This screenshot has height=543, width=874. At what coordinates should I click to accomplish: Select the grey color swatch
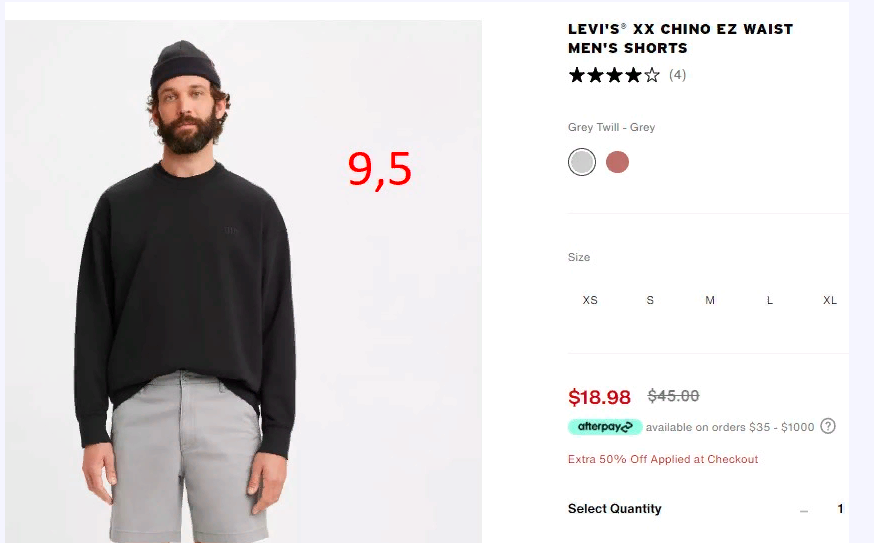(x=581, y=162)
